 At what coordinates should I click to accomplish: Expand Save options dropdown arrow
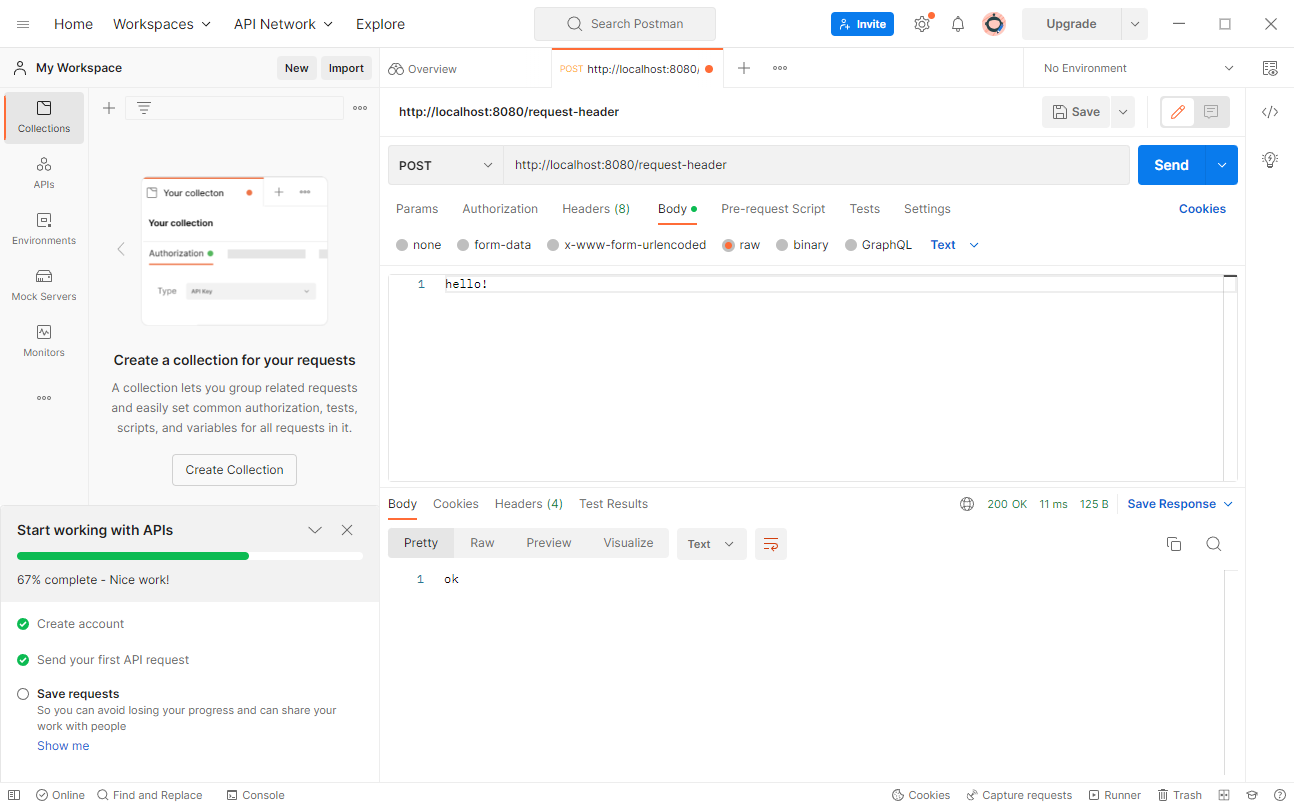[1123, 112]
